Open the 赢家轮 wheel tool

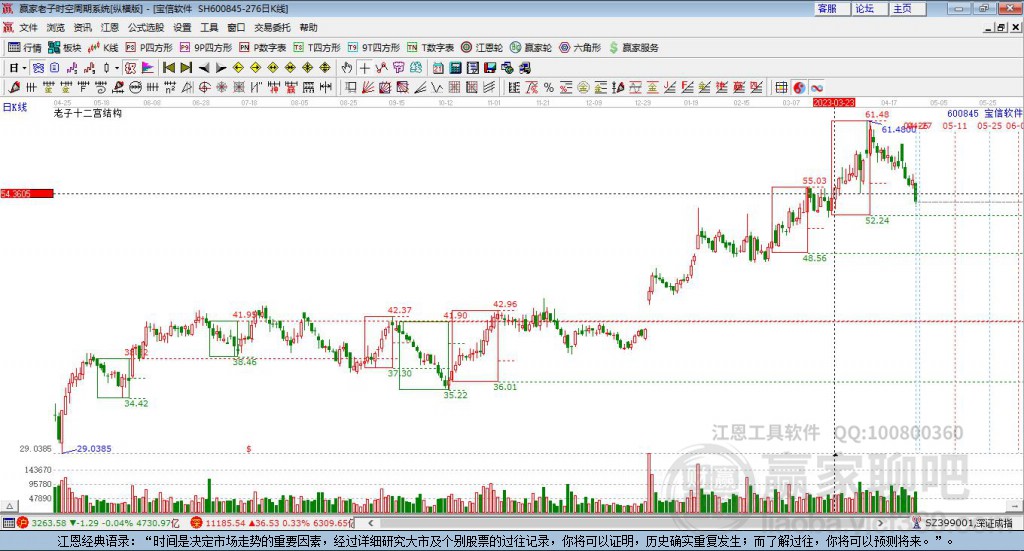coord(530,48)
